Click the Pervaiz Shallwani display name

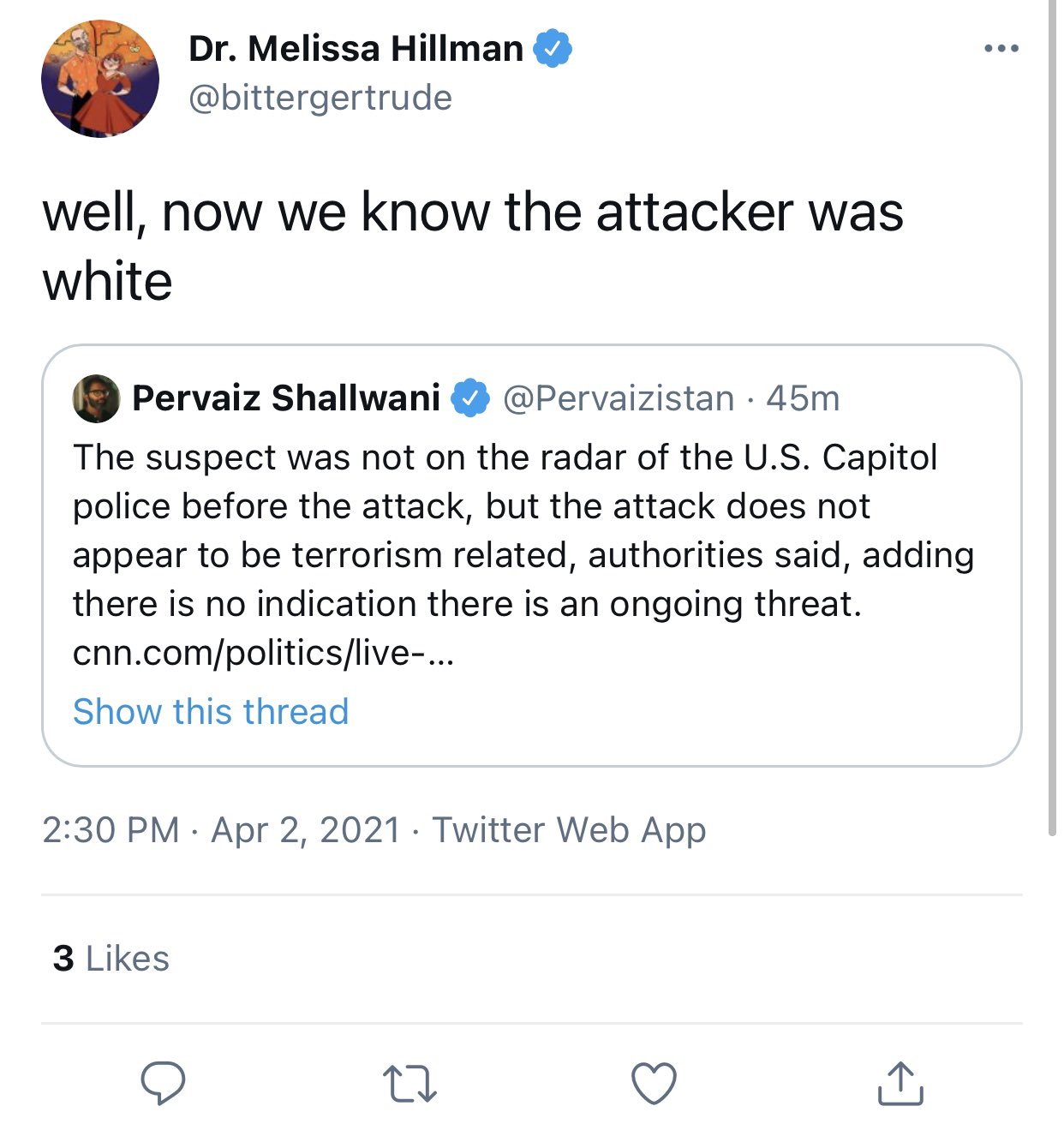[x=286, y=398]
